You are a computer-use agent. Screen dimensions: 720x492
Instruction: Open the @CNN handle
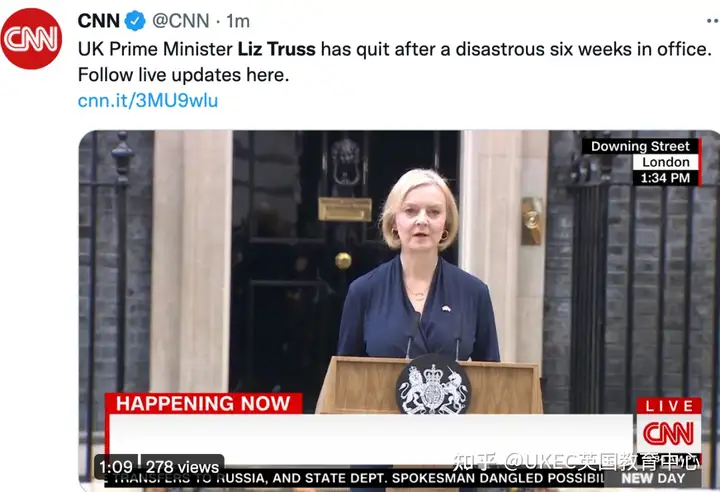(180, 21)
